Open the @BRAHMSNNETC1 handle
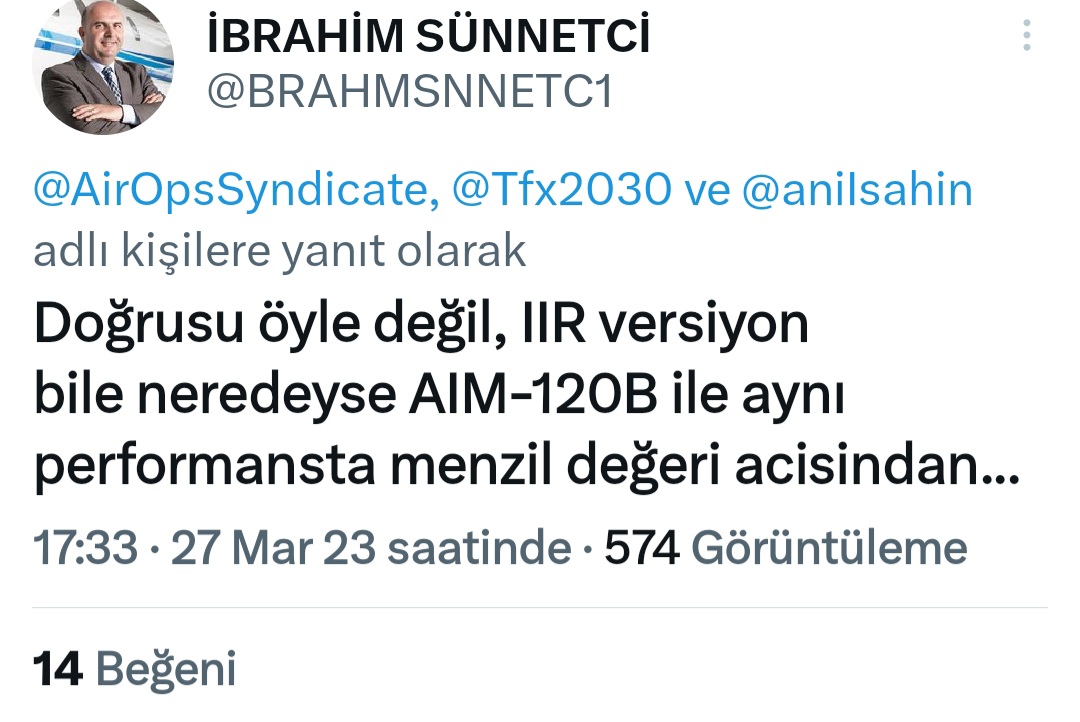The width and height of the screenshot is (1080, 722). pos(410,92)
